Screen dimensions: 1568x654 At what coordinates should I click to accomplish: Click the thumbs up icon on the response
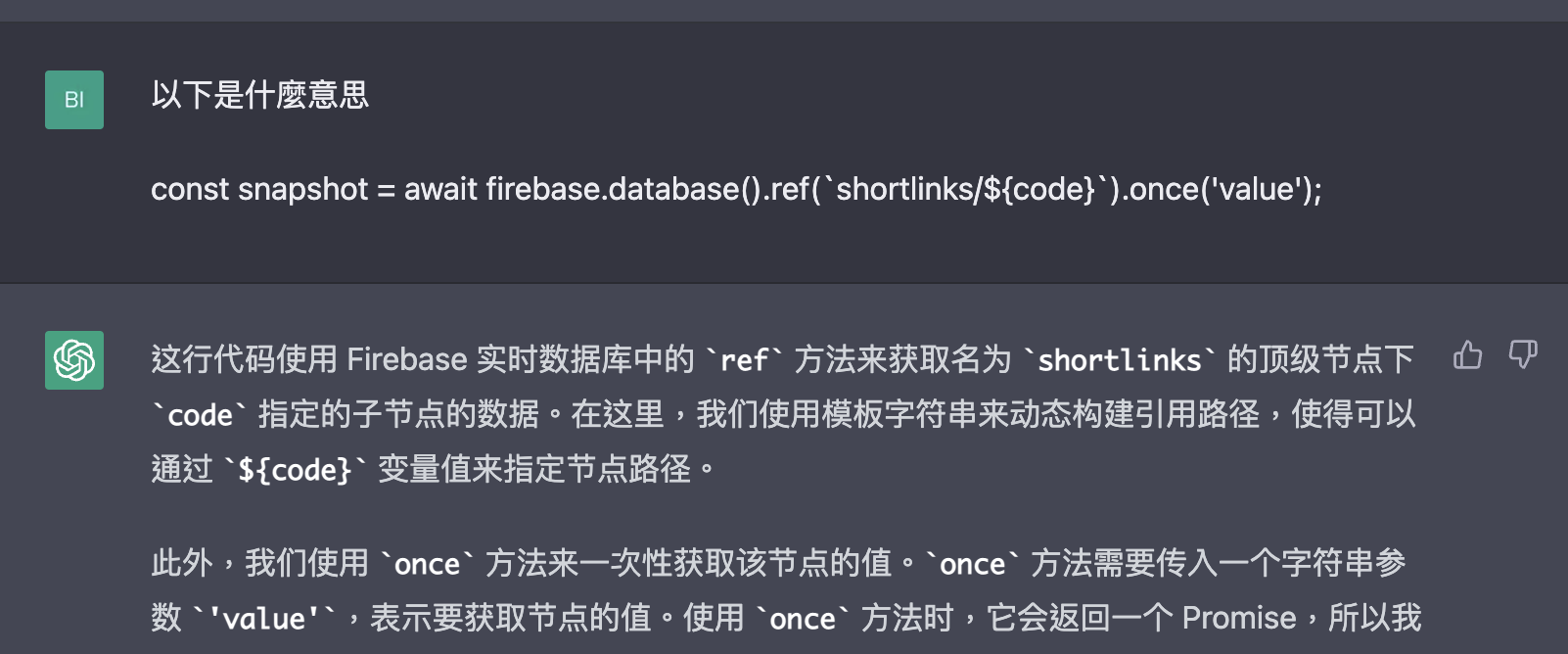(x=1467, y=354)
